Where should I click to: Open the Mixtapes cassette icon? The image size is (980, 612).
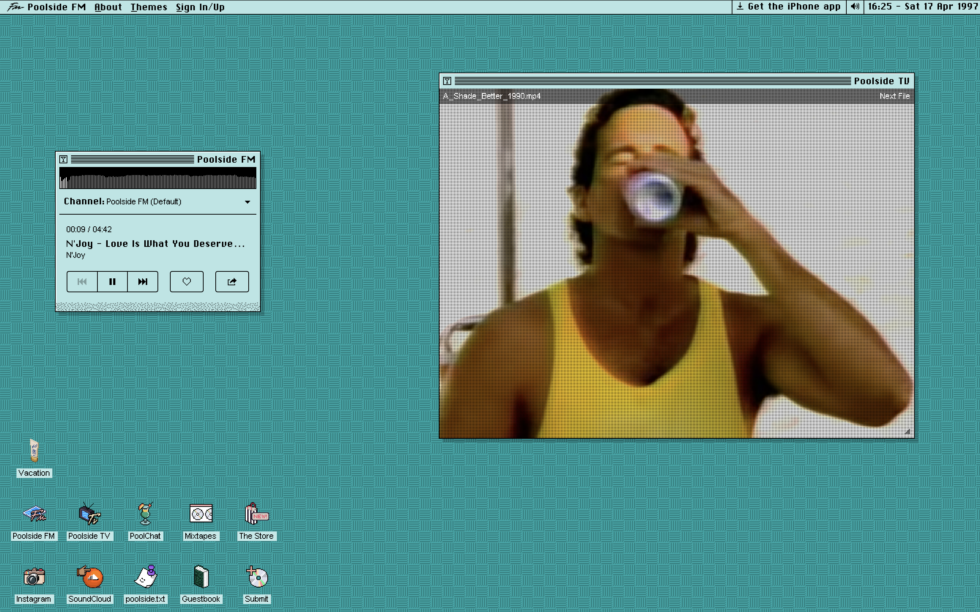(201, 514)
